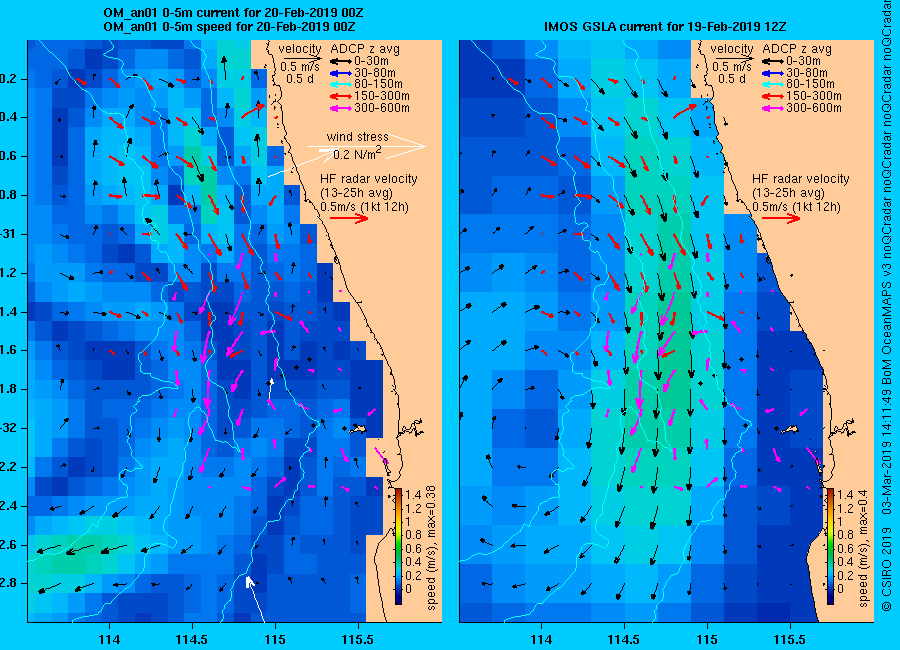Click 'HF radar velocity' label in IMOS GSLA map
The height and width of the screenshot is (650, 900).
[x=801, y=179]
